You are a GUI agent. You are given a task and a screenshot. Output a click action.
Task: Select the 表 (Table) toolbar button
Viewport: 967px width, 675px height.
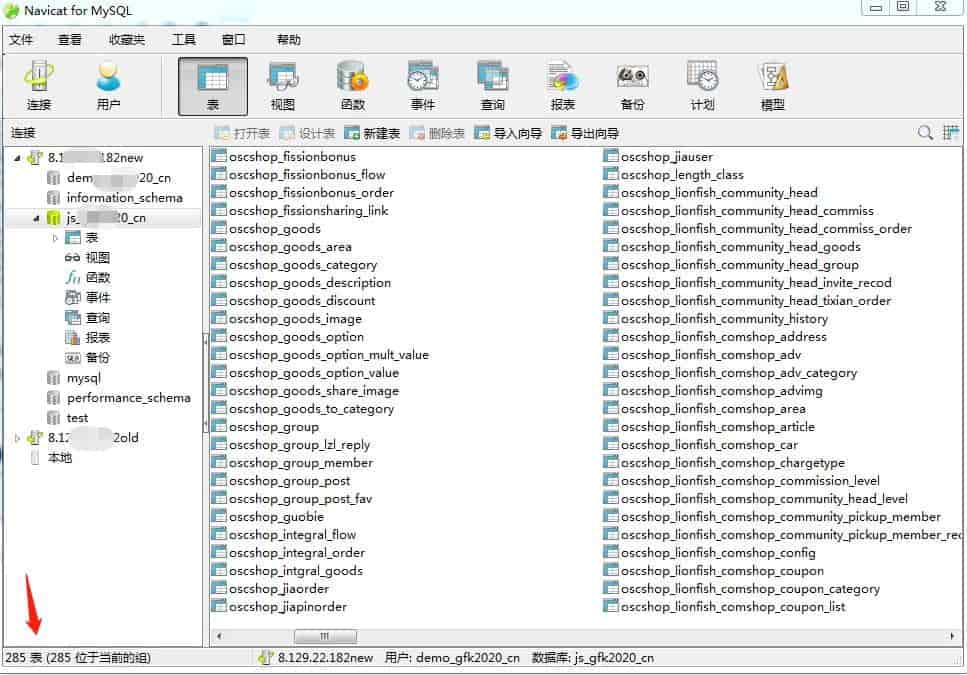point(213,86)
